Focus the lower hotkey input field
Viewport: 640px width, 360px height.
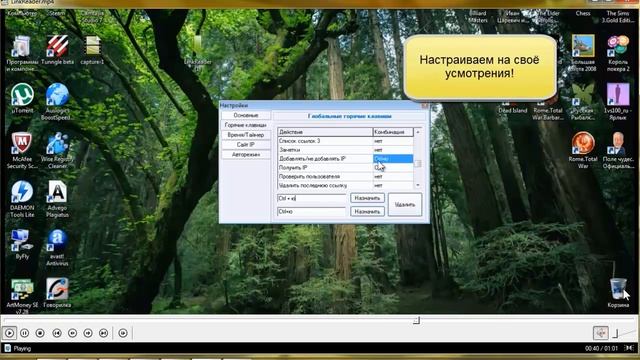312,211
